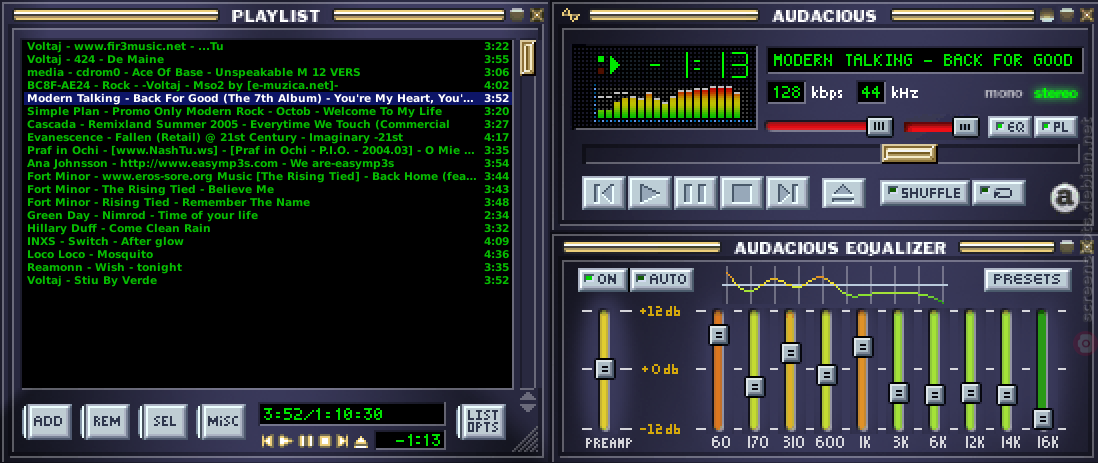Open the playlist MISC menu

[222, 421]
